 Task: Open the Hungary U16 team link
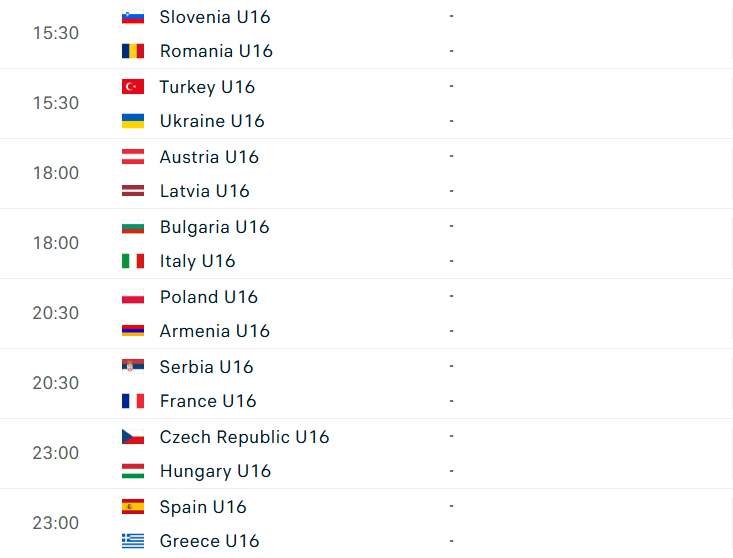tap(216, 471)
